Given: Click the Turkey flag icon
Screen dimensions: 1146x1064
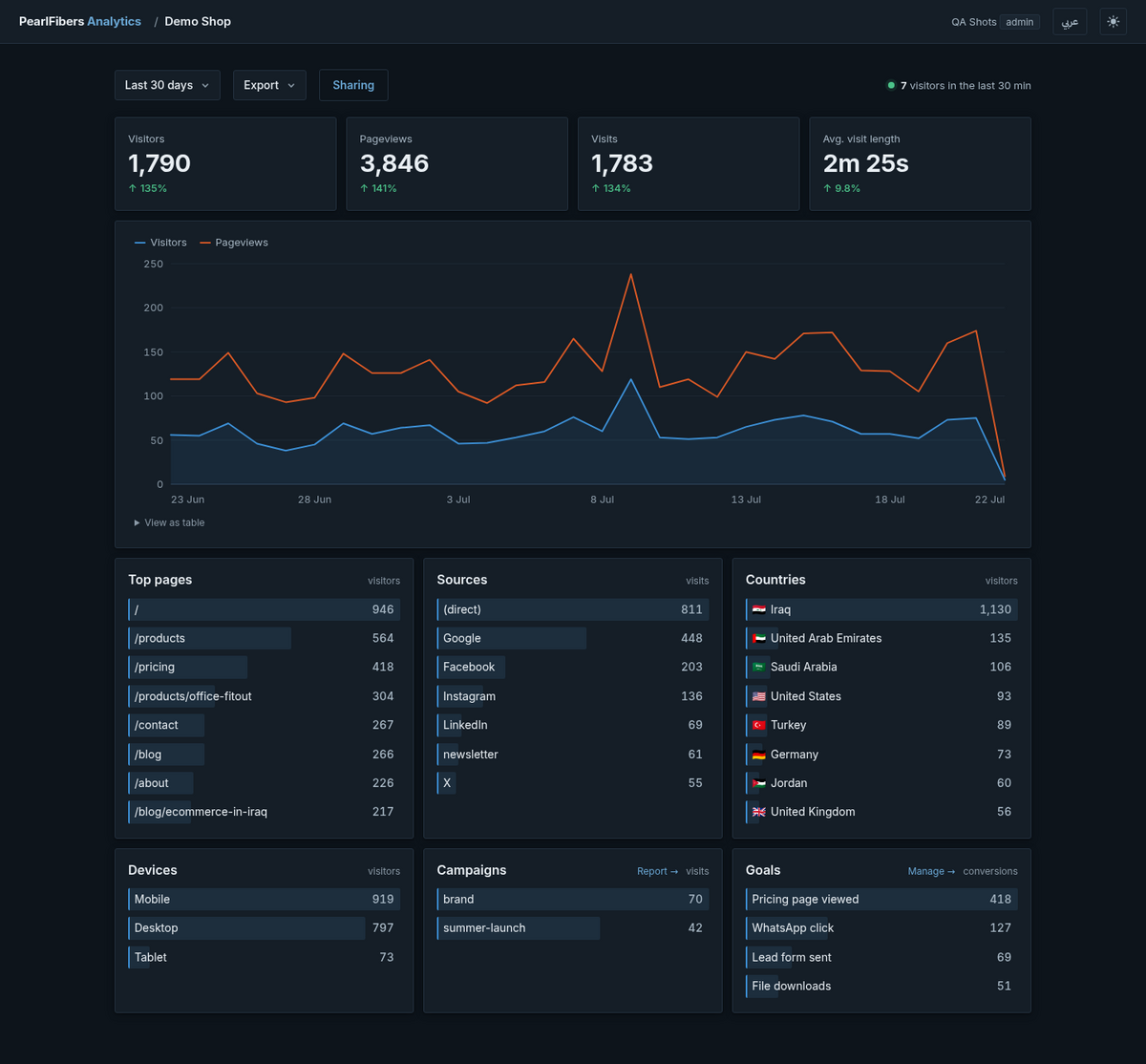Looking at the screenshot, I should pyautogui.click(x=759, y=725).
